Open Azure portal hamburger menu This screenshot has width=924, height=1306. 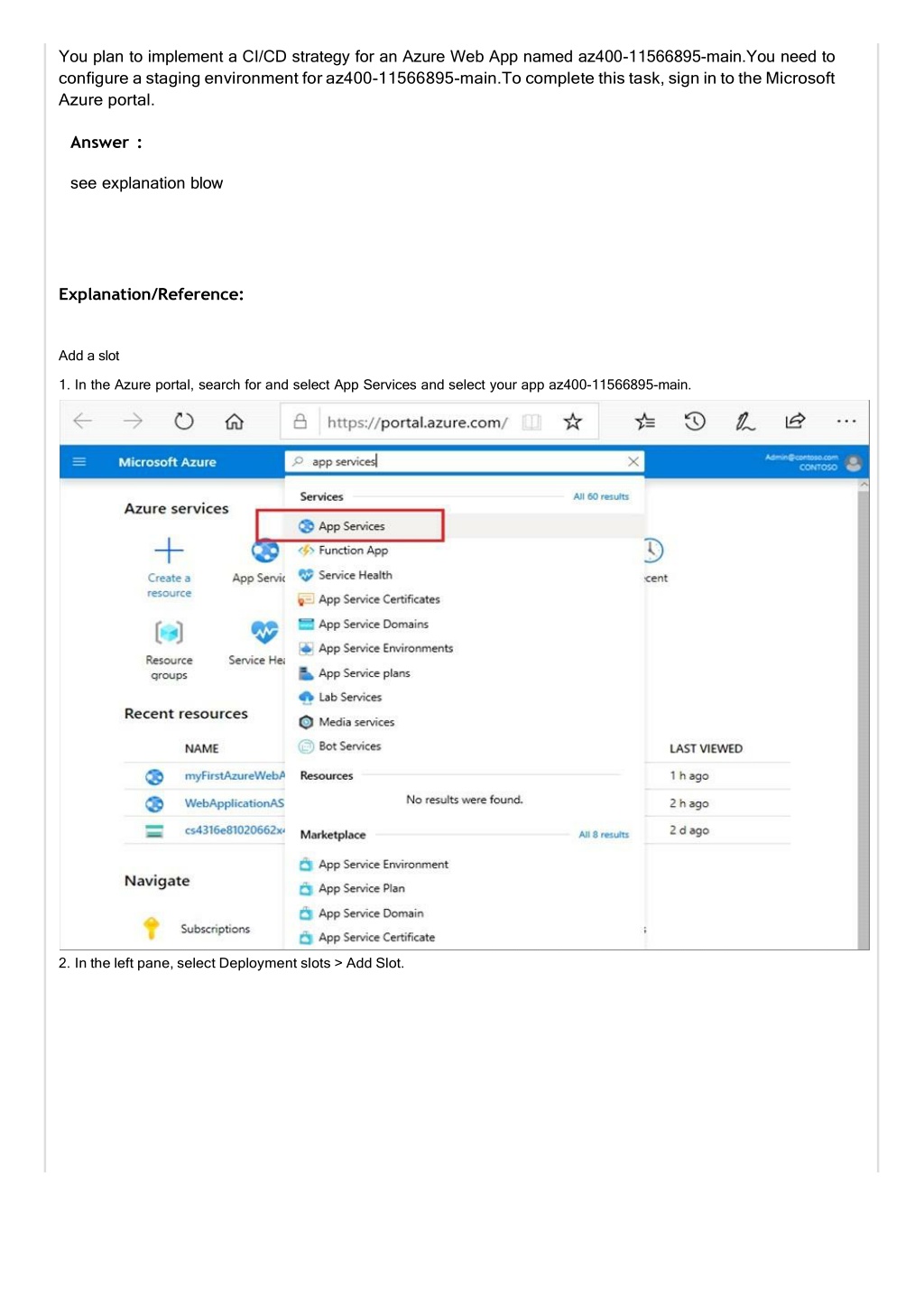tap(79, 461)
